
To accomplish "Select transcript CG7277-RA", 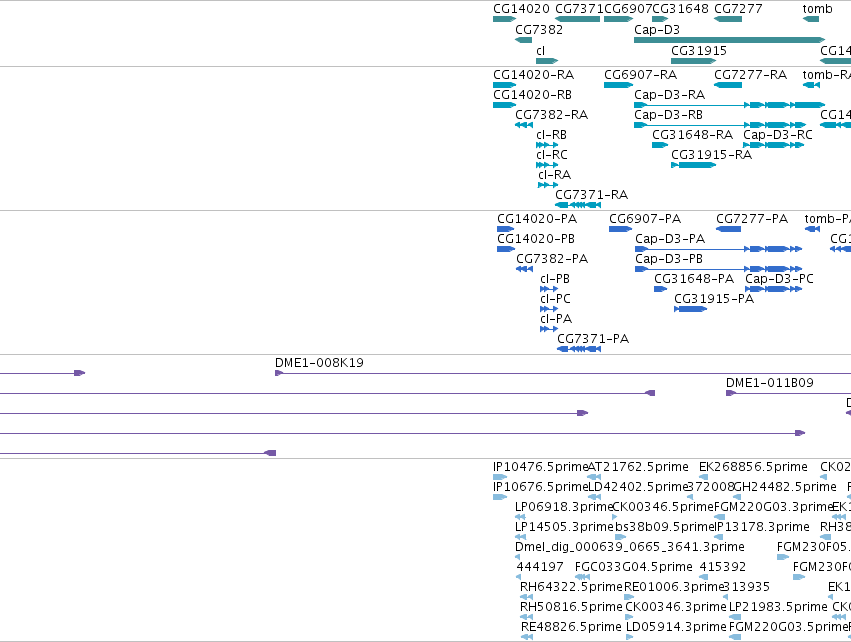I will click(751, 74).
